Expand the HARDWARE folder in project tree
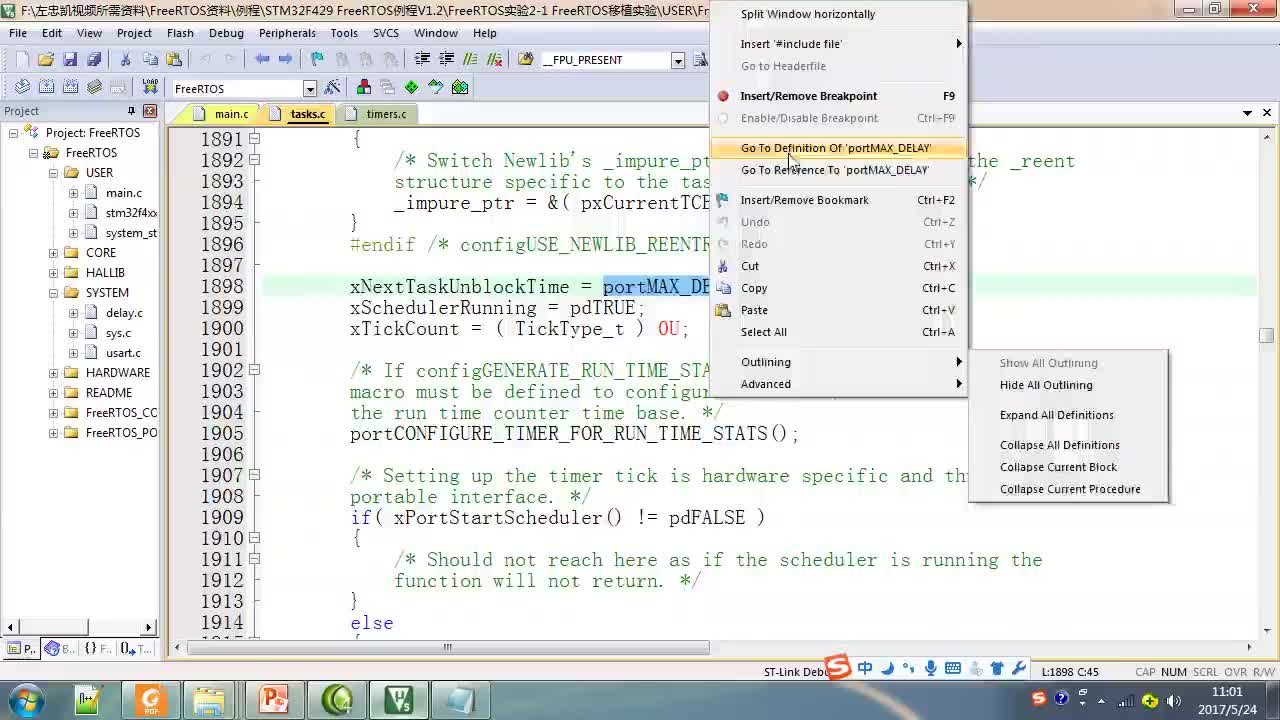Viewport: 1280px width, 720px height. [53, 373]
